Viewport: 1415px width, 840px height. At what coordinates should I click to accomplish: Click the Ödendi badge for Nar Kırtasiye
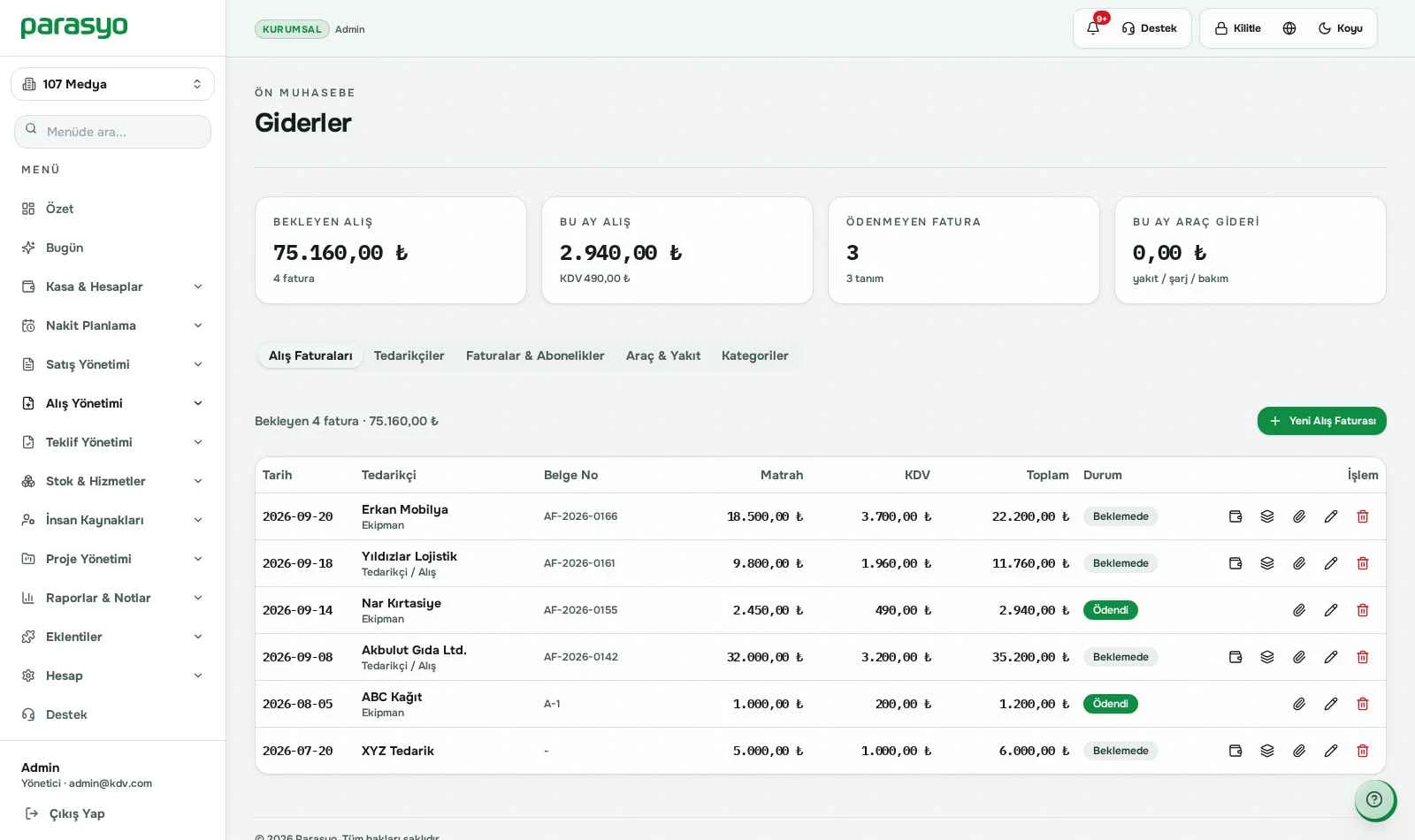point(1110,610)
